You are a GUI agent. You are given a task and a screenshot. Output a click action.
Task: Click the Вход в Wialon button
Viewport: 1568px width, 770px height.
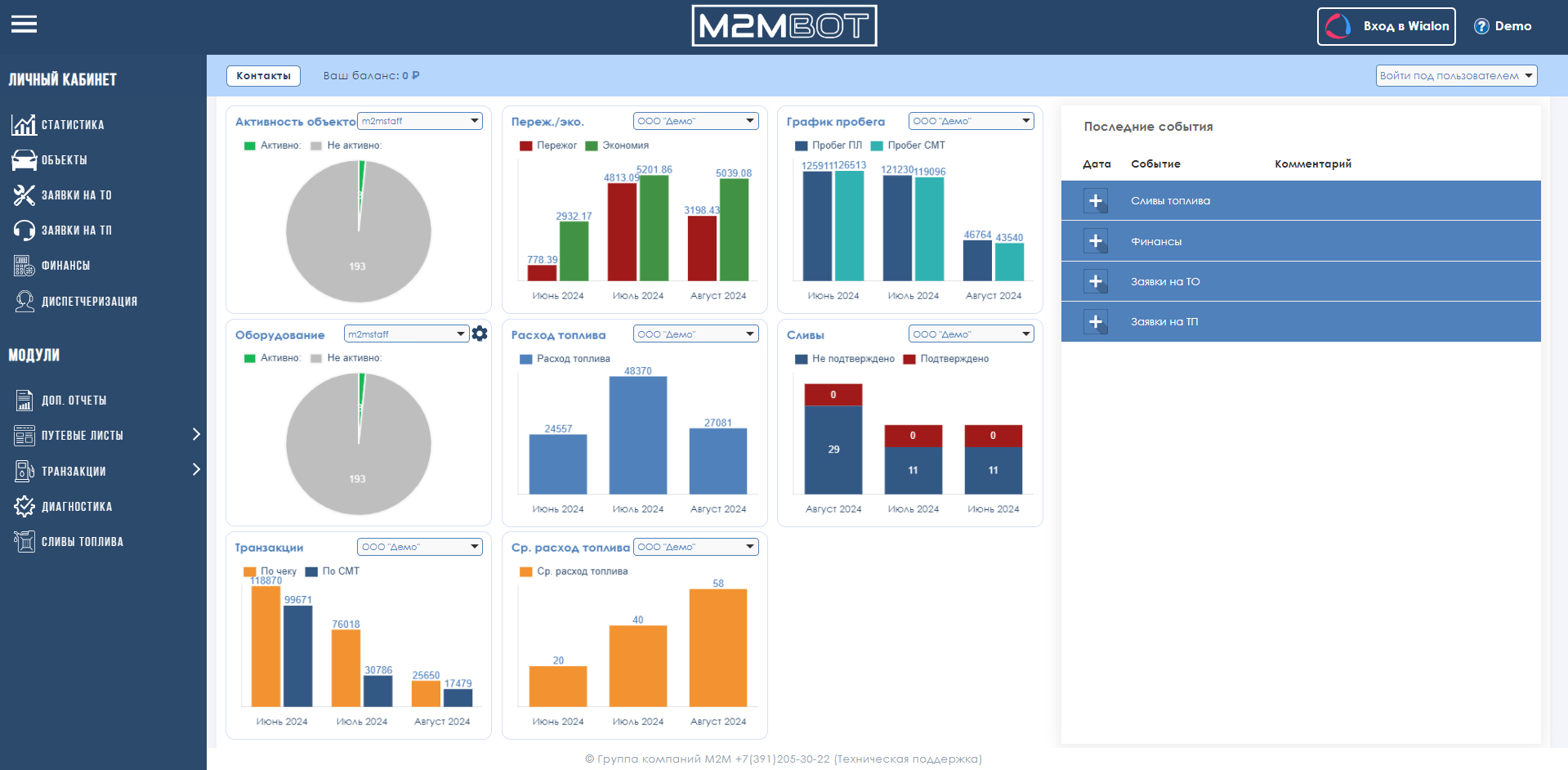click(1386, 26)
